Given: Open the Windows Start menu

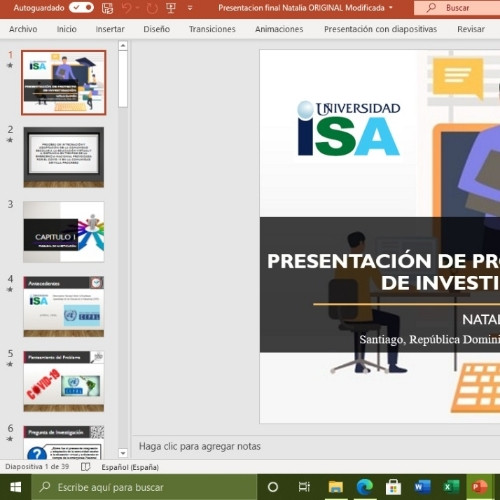Looking at the screenshot, I should tap(16, 487).
